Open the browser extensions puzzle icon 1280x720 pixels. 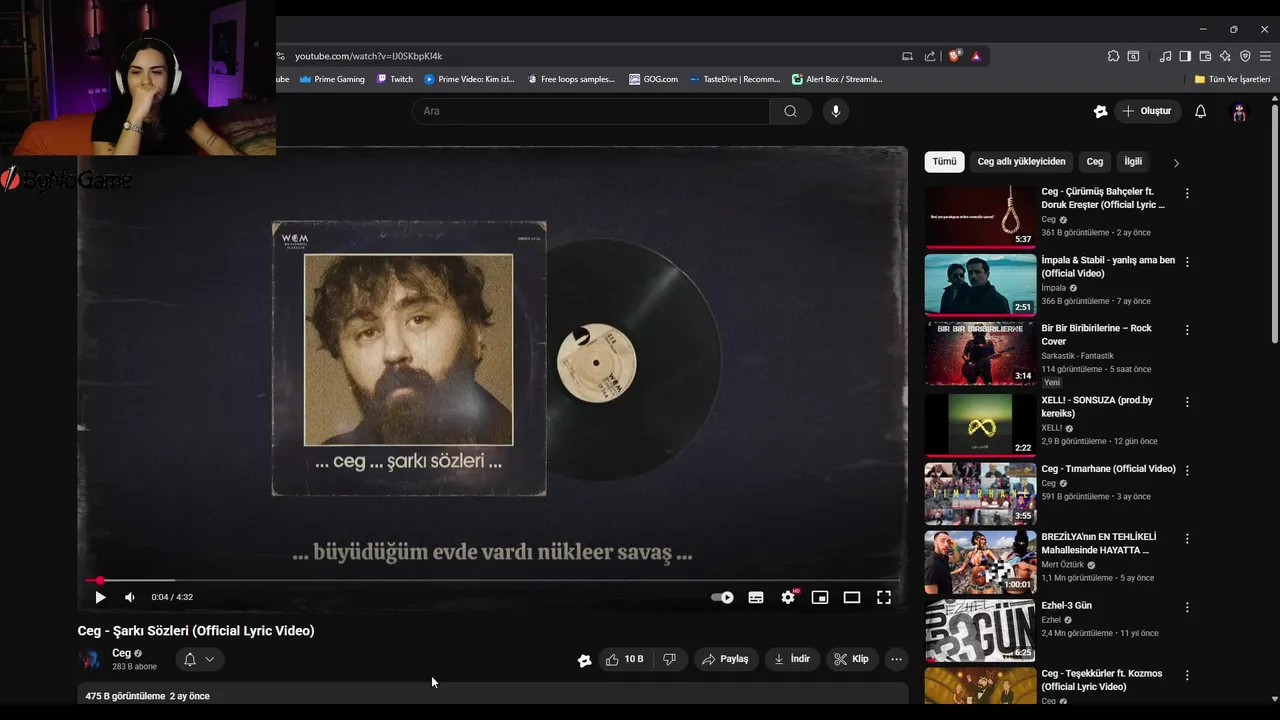(x=1113, y=56)
